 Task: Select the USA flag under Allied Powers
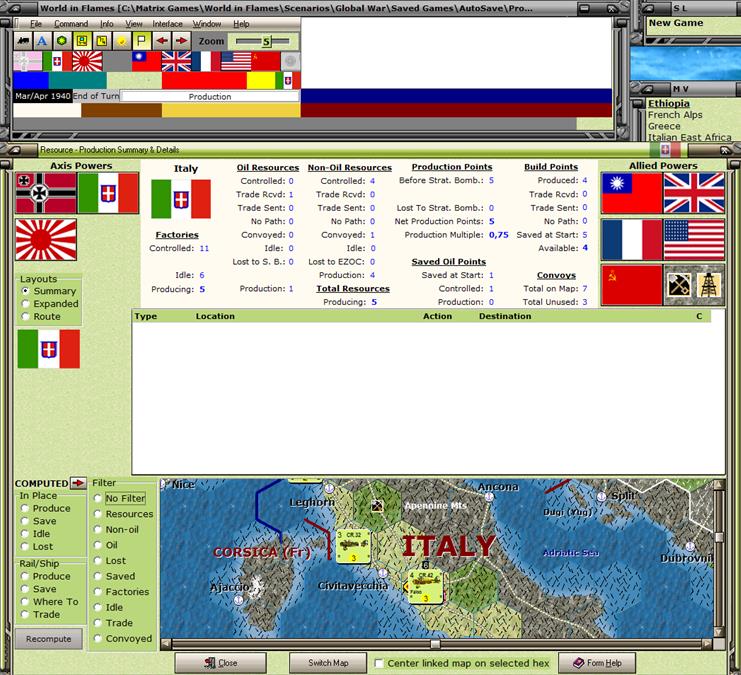(694, 240)
